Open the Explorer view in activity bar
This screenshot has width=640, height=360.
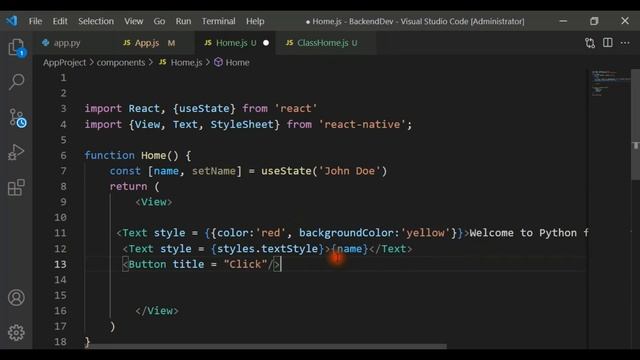click(16, 47)
